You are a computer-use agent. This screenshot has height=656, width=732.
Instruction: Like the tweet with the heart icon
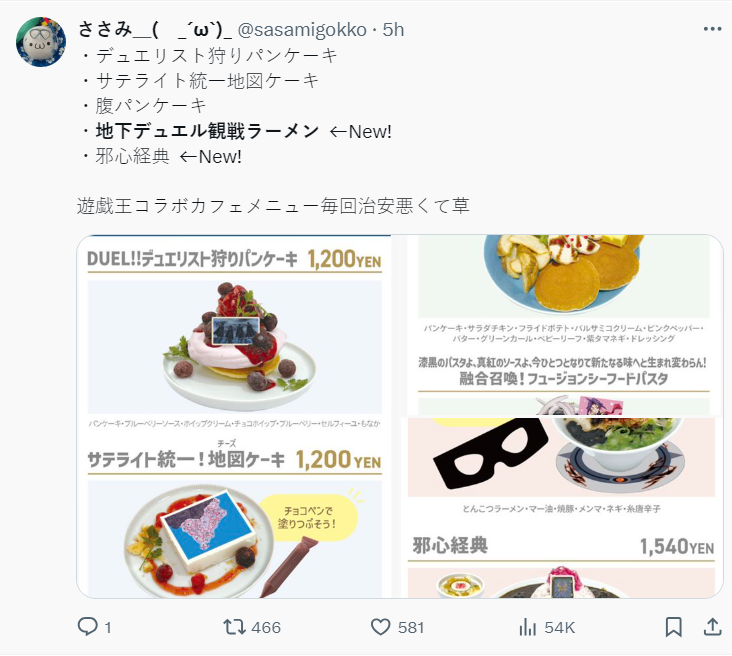(380, 627)
